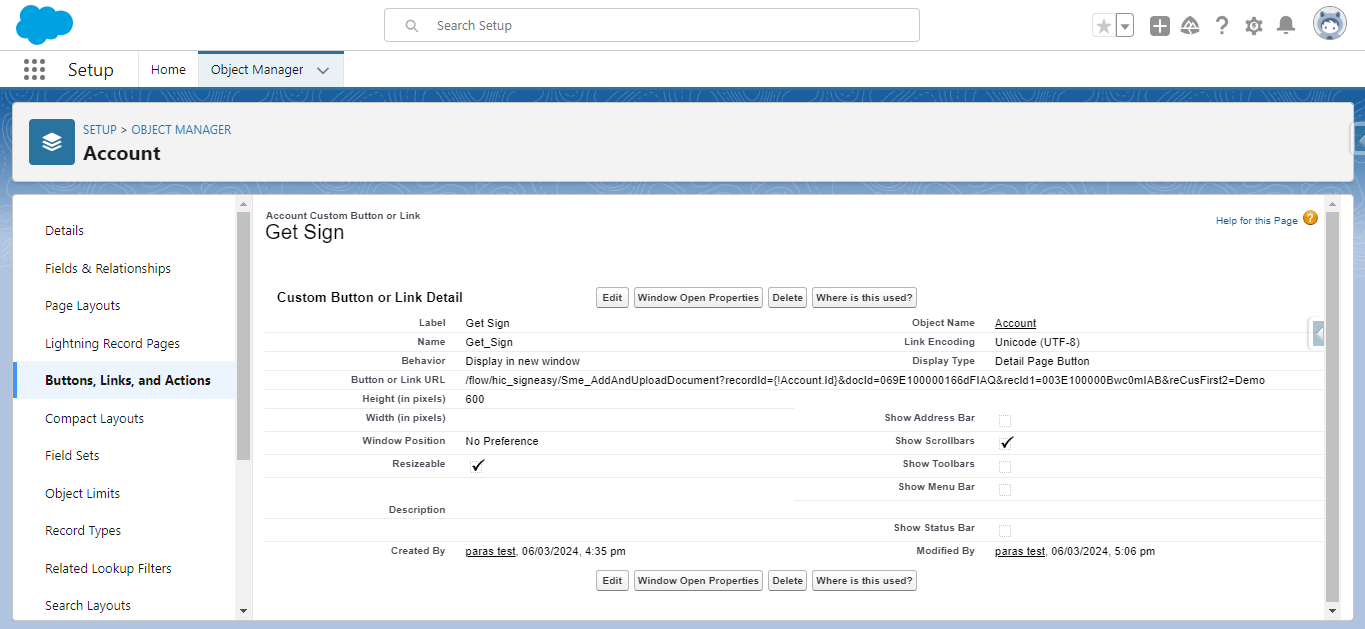Focus the Search Setup field
The height and width of the screenshot is (629, 1365).
click(x=652, y=25)
